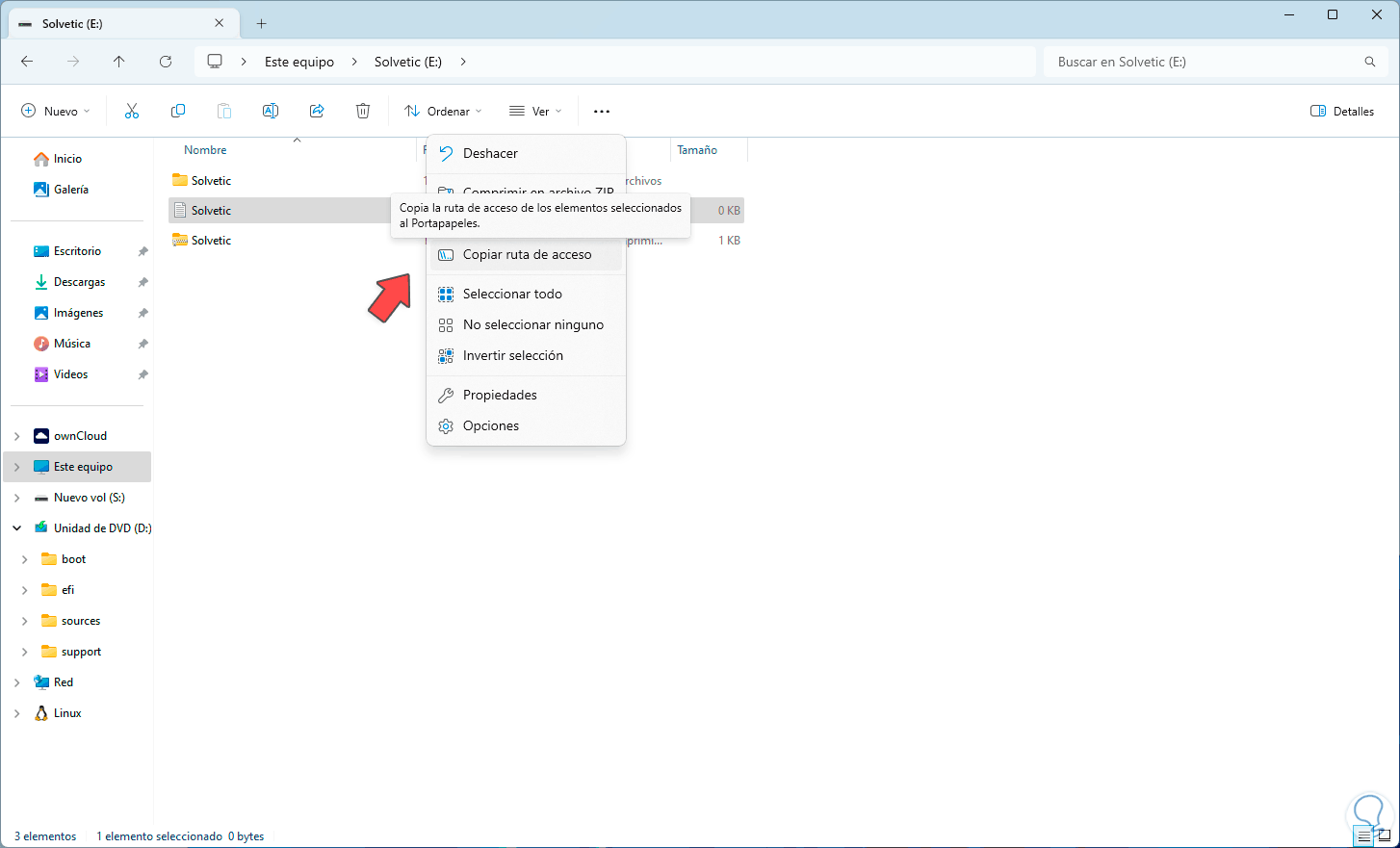The image size is (1400, 848).
Task: Click the chevron after Solvetic (E:) in the breadcrumb
Action: [463, 62]
